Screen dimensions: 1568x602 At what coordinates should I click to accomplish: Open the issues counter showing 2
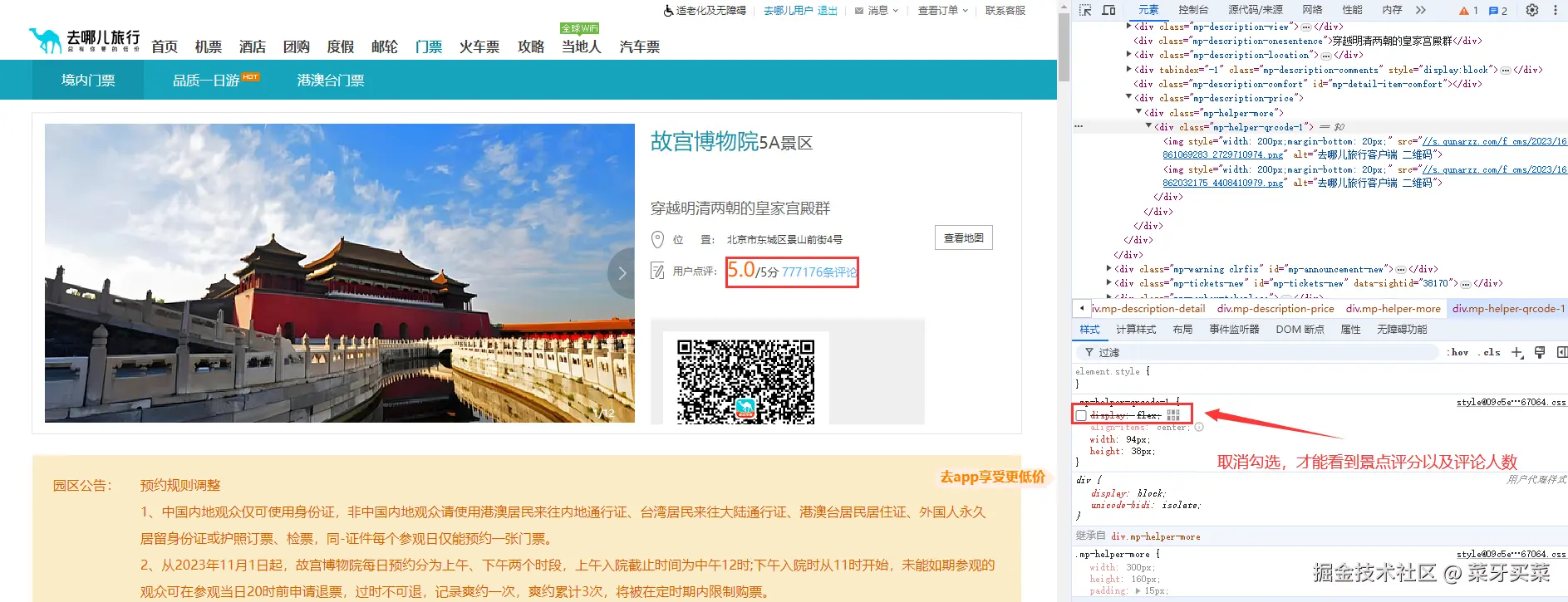pos(1498,11)
